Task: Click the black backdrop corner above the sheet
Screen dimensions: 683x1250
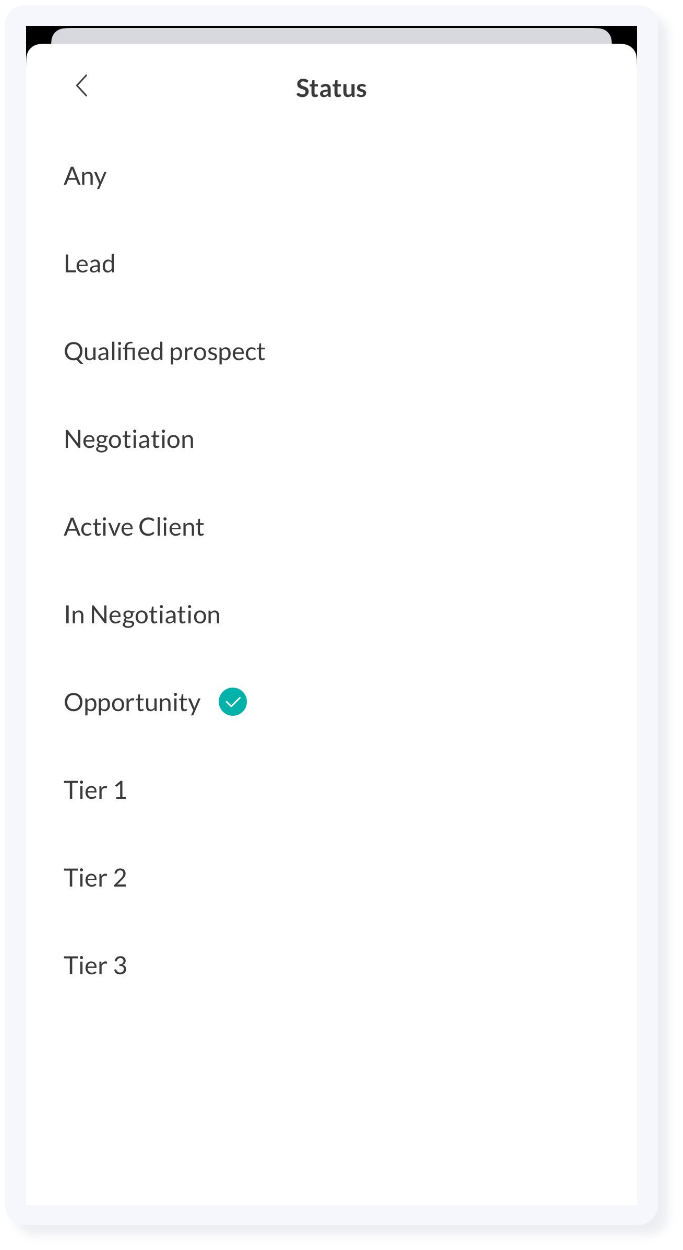Action: (38, 35)
